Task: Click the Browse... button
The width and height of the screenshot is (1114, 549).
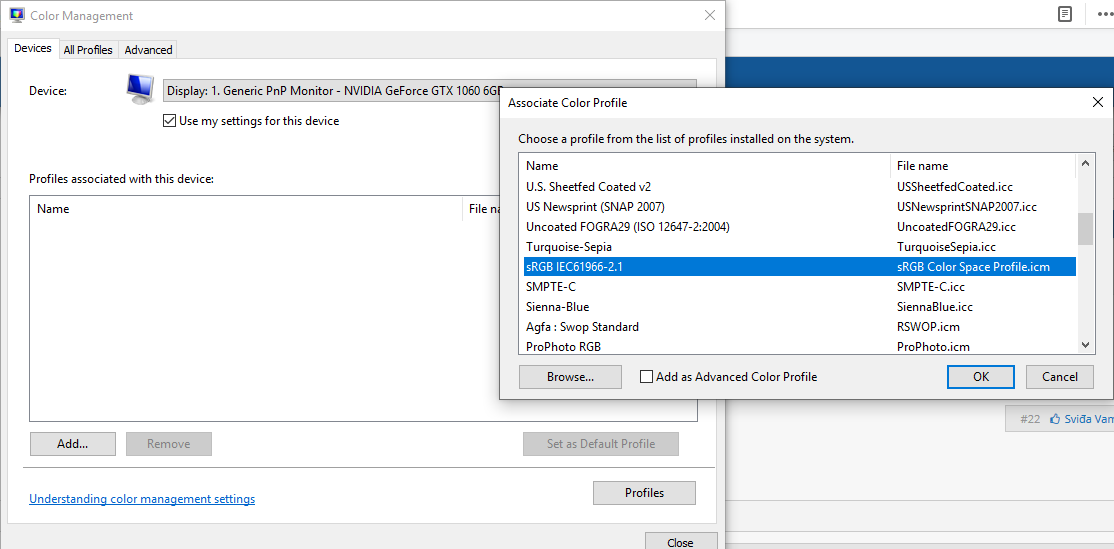Action: coord(570,377)
